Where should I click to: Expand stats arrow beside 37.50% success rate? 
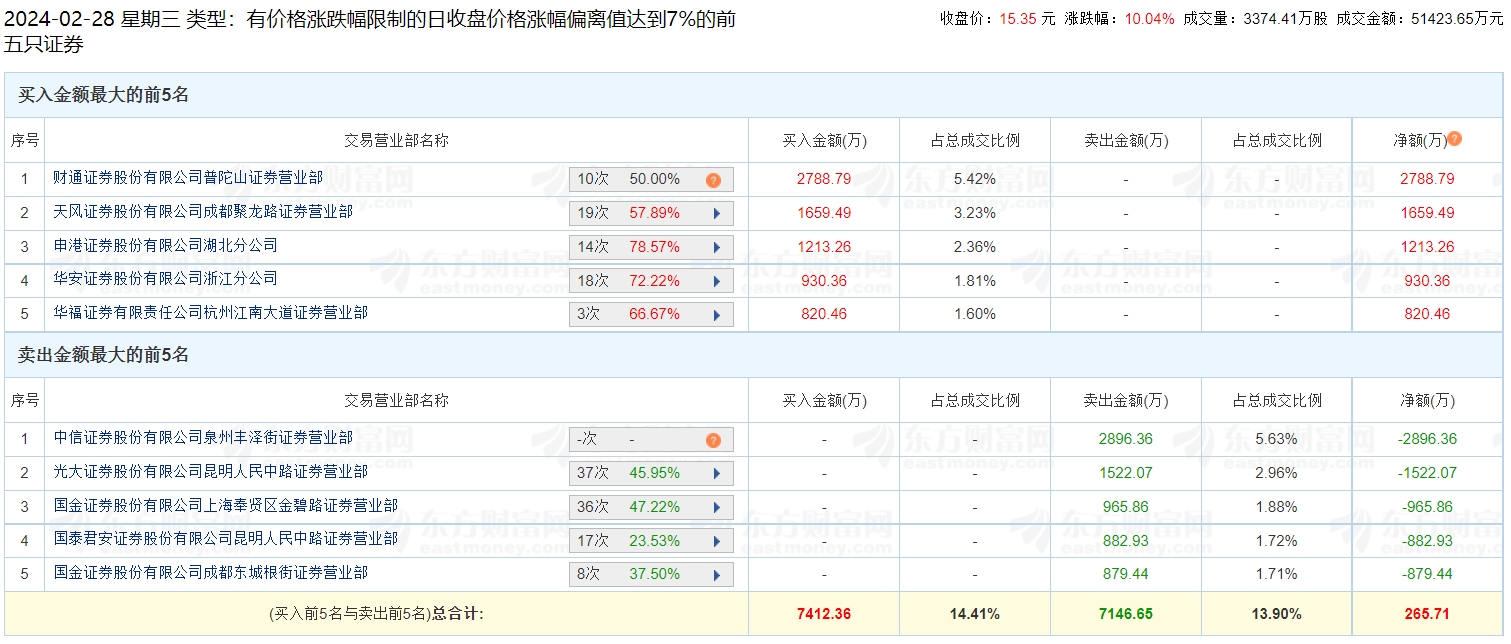[x=716, y=575]
